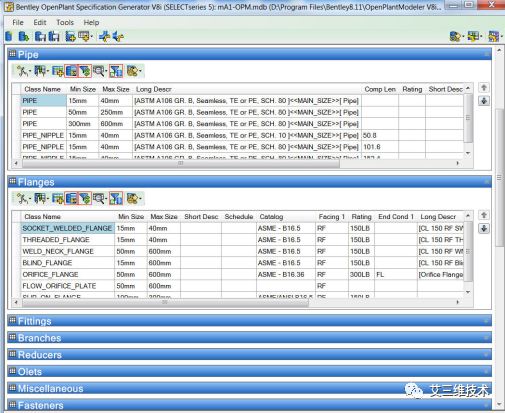The image size is (505, 413).
Task: Click the 101.6 Comp Len cell
Action: click(x=380, y=147)
